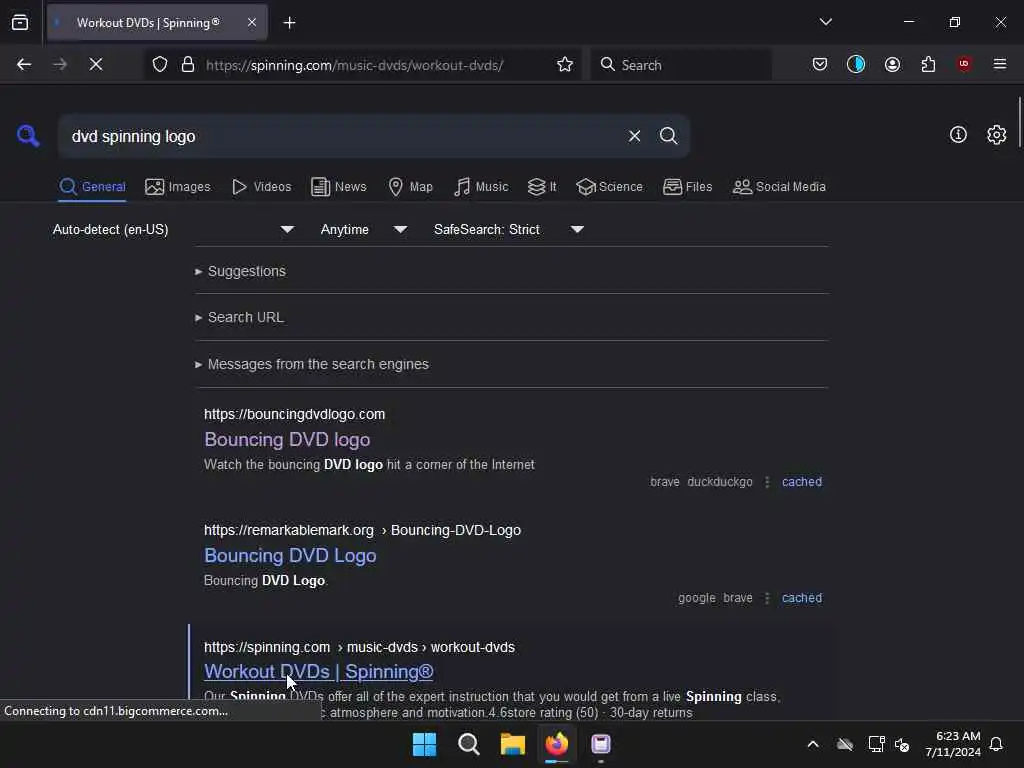
Task: Close the Workout DVDs Spinning tab
Action: [252, 23]
